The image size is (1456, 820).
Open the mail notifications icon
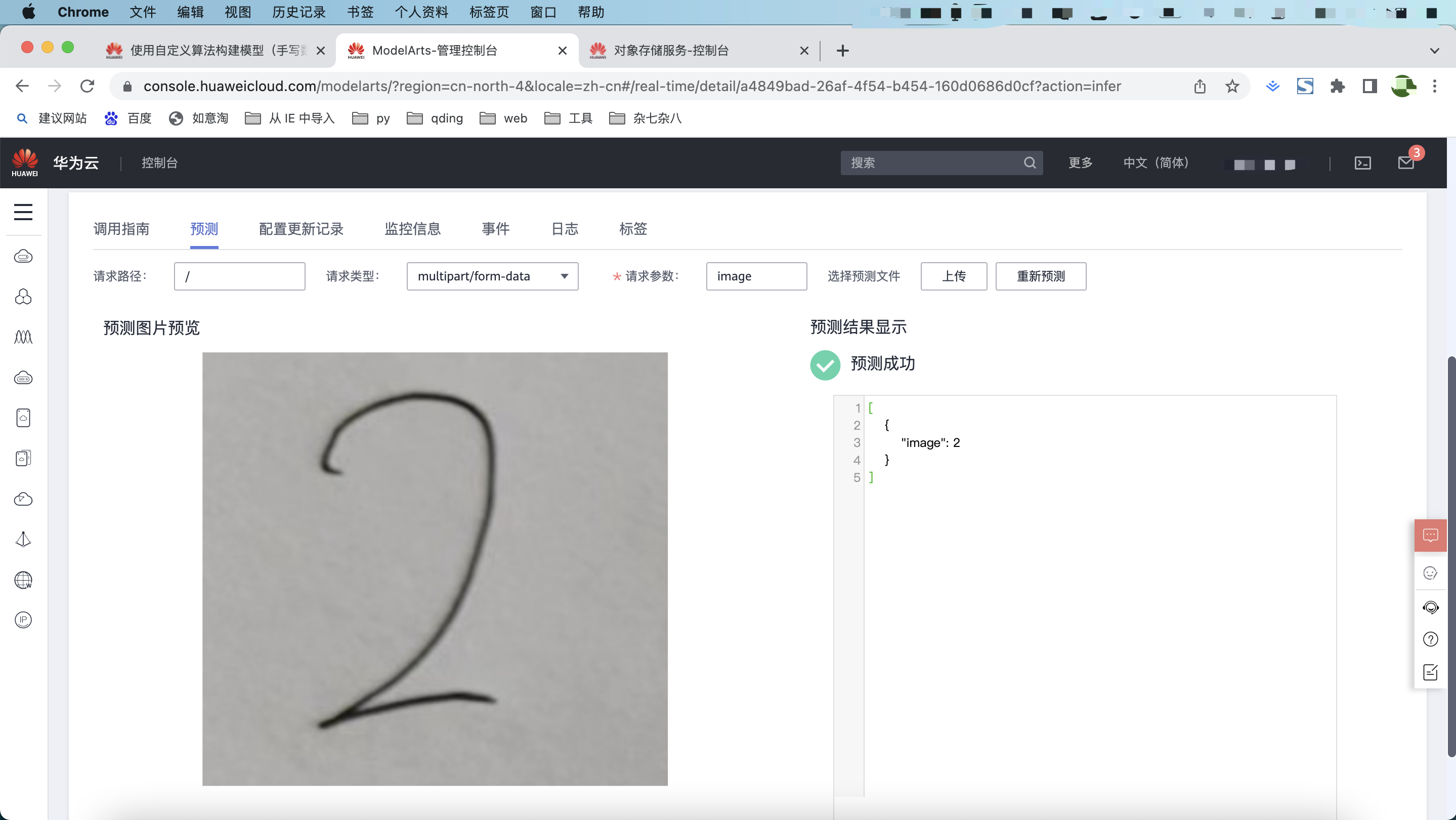1406,163
